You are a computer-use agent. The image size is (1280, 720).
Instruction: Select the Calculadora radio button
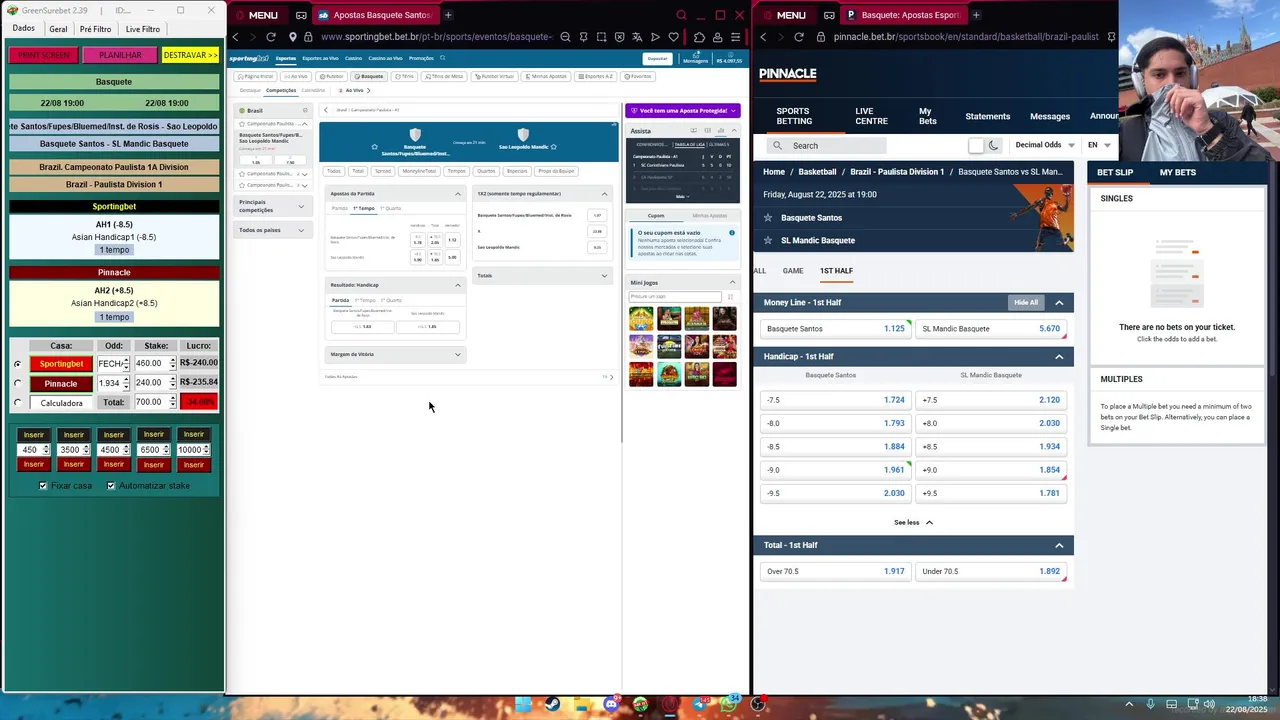(x=17, y=403)
